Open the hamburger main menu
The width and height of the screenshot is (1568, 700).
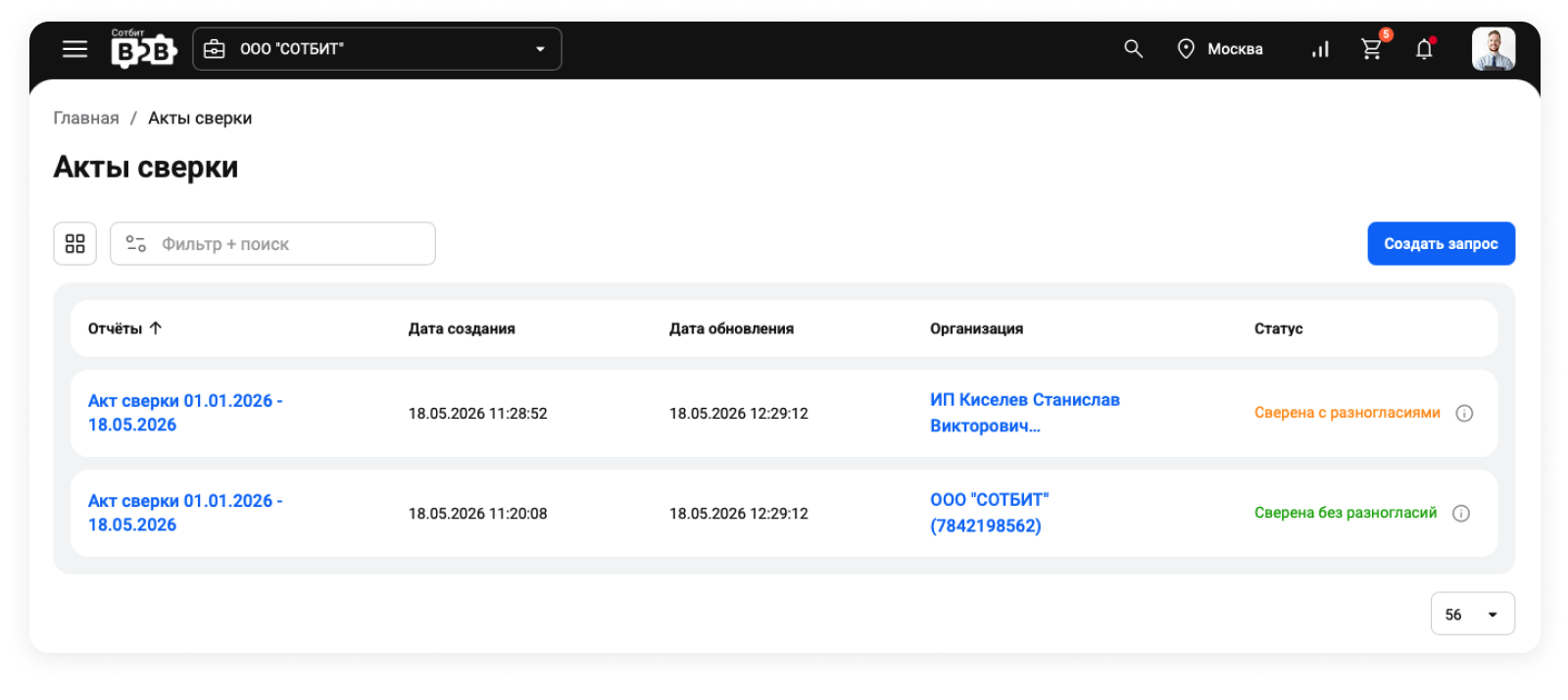coord(75,49)
